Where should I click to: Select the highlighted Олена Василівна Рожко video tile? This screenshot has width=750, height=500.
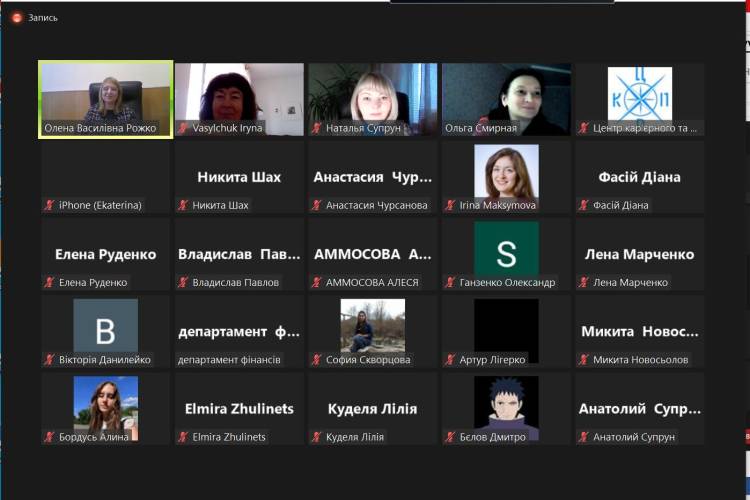click(104, 98)
